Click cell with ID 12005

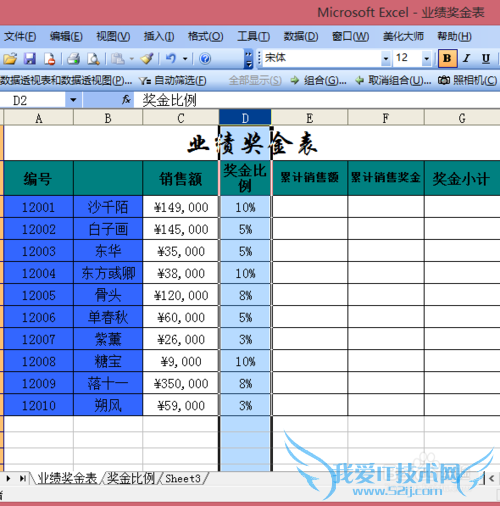(39, 295)
